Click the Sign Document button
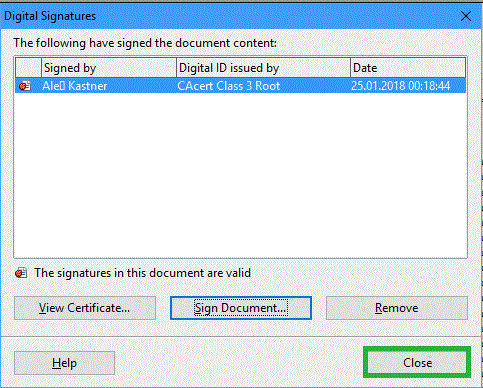 click(241, 308)
